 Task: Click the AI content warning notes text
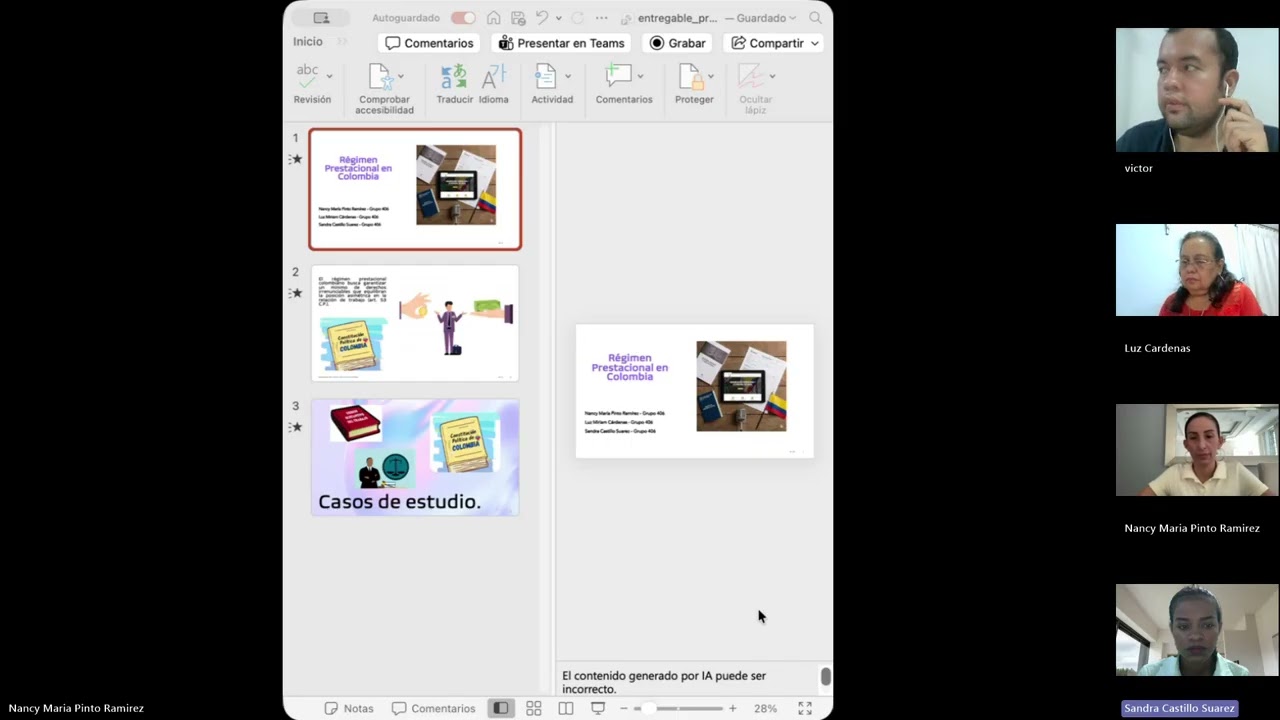coord(664,682)
